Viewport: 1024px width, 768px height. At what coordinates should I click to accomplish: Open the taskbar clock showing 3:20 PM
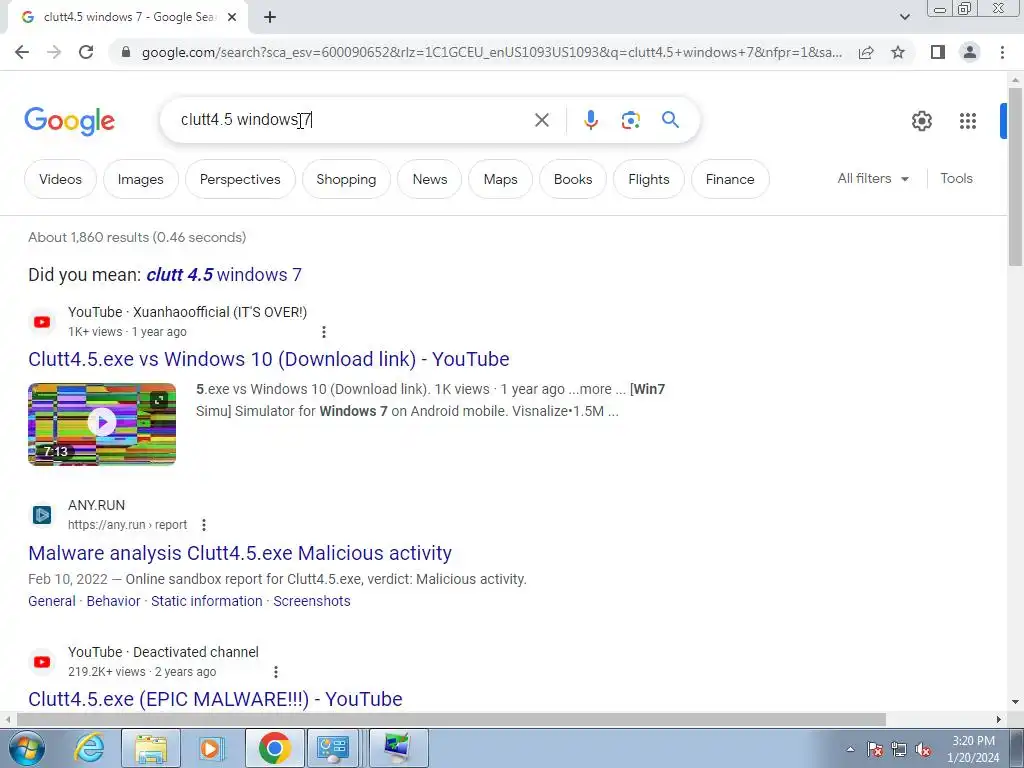click(973, 749)
